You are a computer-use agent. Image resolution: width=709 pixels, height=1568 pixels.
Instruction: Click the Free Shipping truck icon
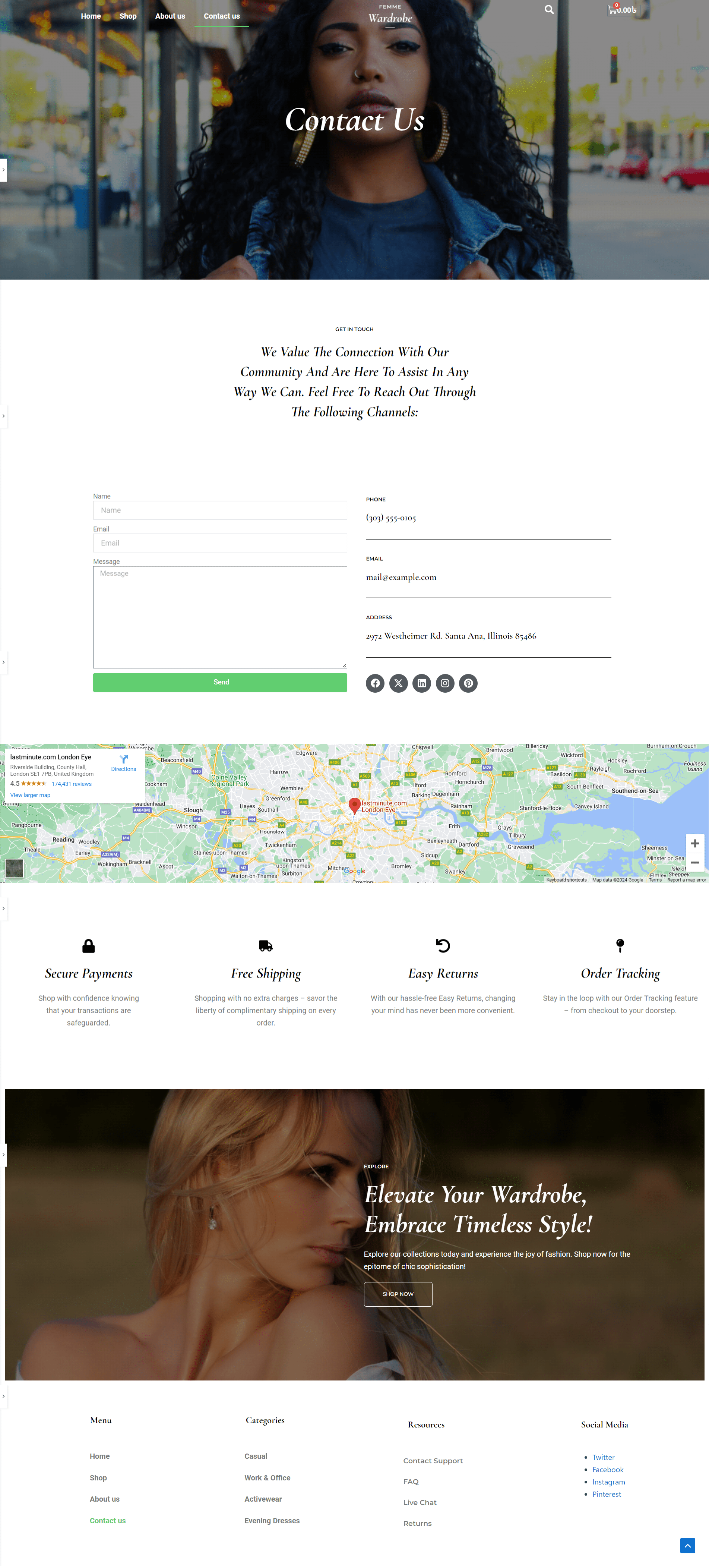(x=266, y=945)
